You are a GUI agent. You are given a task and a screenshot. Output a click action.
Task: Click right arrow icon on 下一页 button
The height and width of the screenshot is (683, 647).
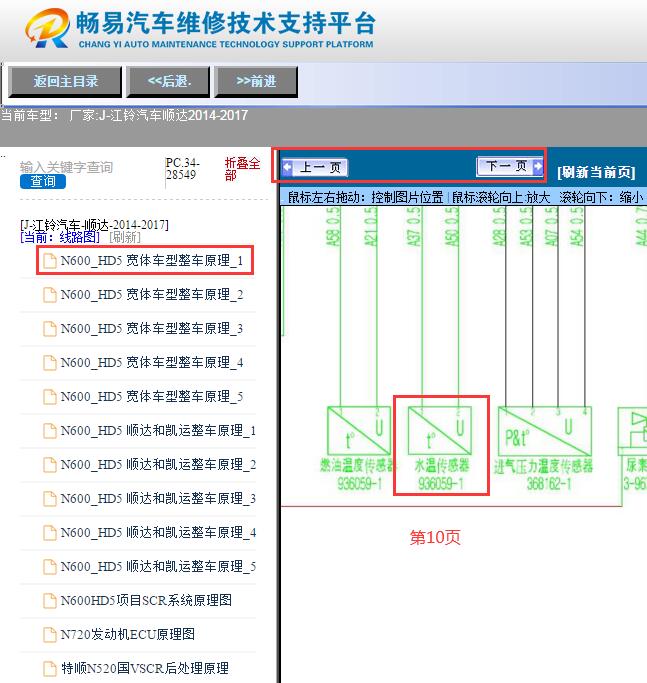[x=538, y=166]
